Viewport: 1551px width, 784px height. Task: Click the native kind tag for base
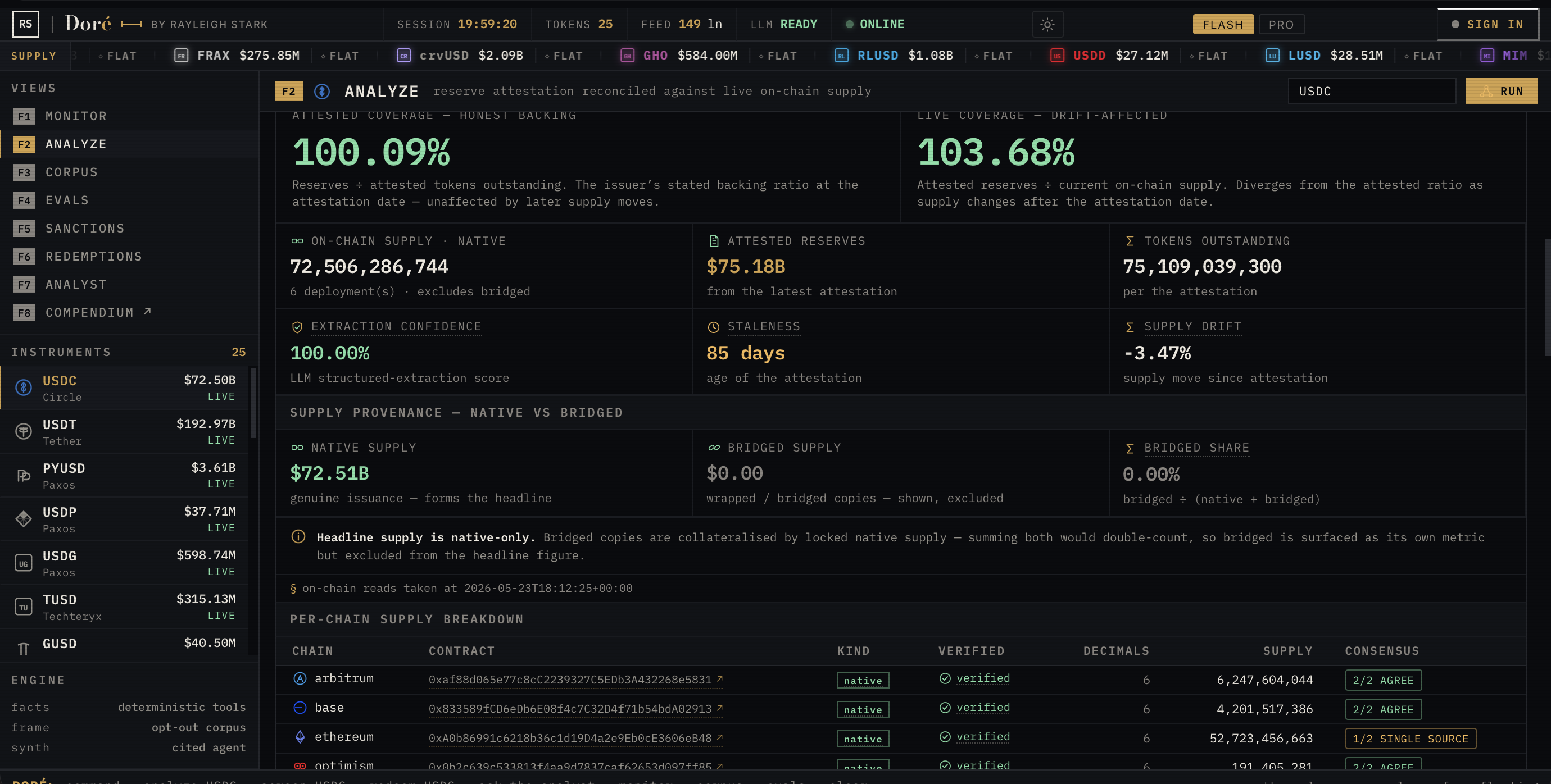click(x=863, y=710)
